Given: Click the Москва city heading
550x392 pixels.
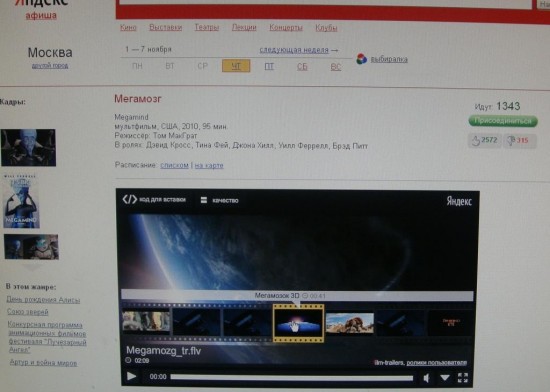Looking at the screenshot, I should pos(50,53).
